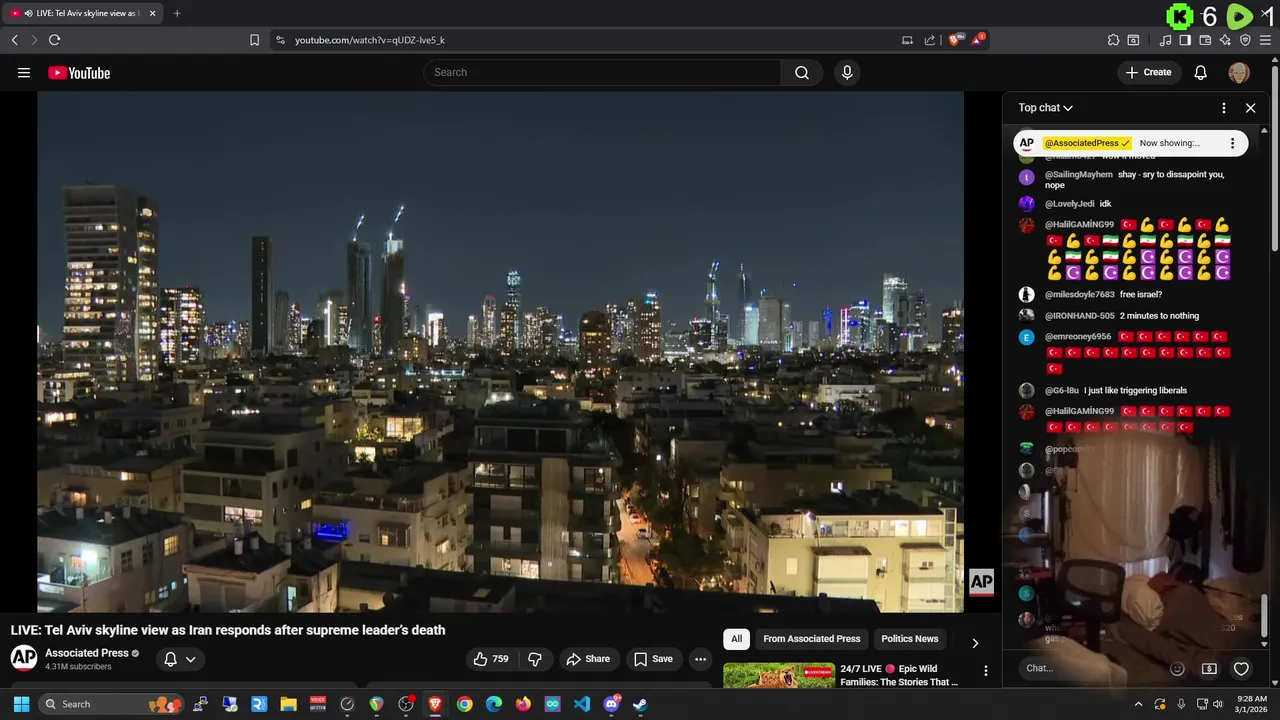This screenshot has width=1280, height=720.
Task: Open more actions below the video
Action: pyautogui.click(x=701, y=659)
